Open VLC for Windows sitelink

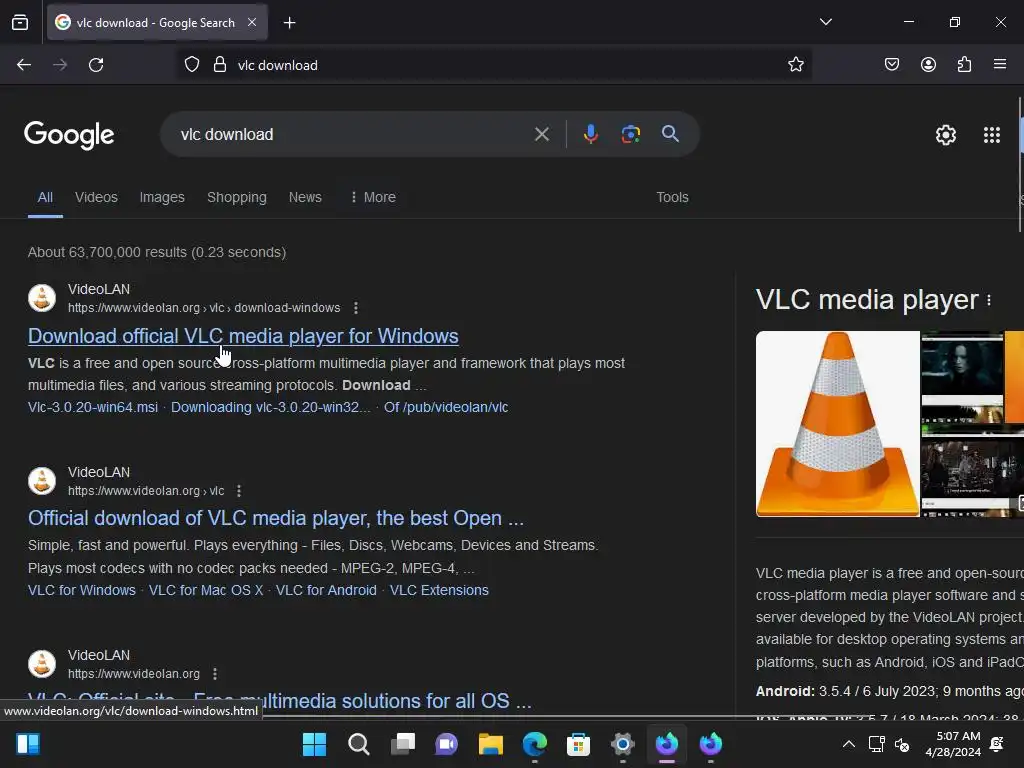82,590
